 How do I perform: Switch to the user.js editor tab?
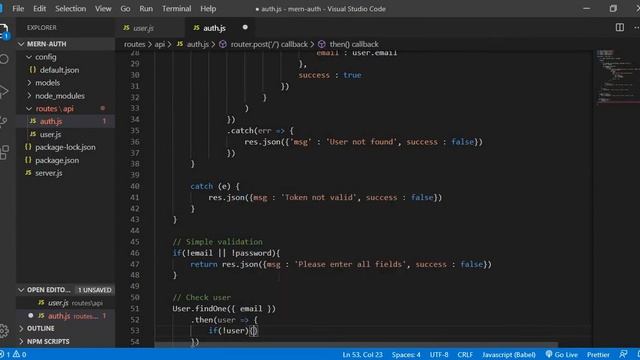pos(150,28)
